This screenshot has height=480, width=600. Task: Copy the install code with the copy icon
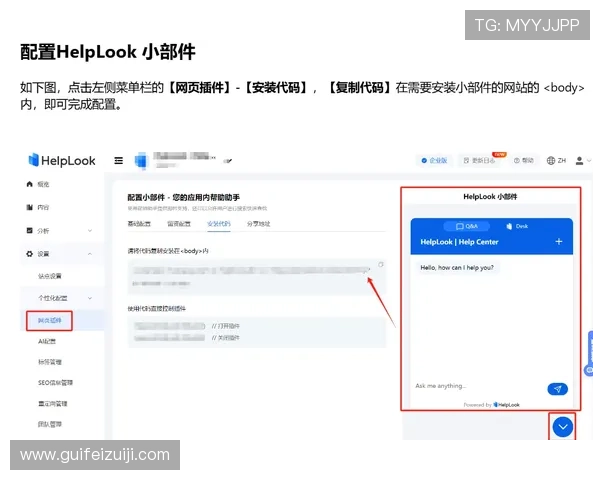[380, 264]
